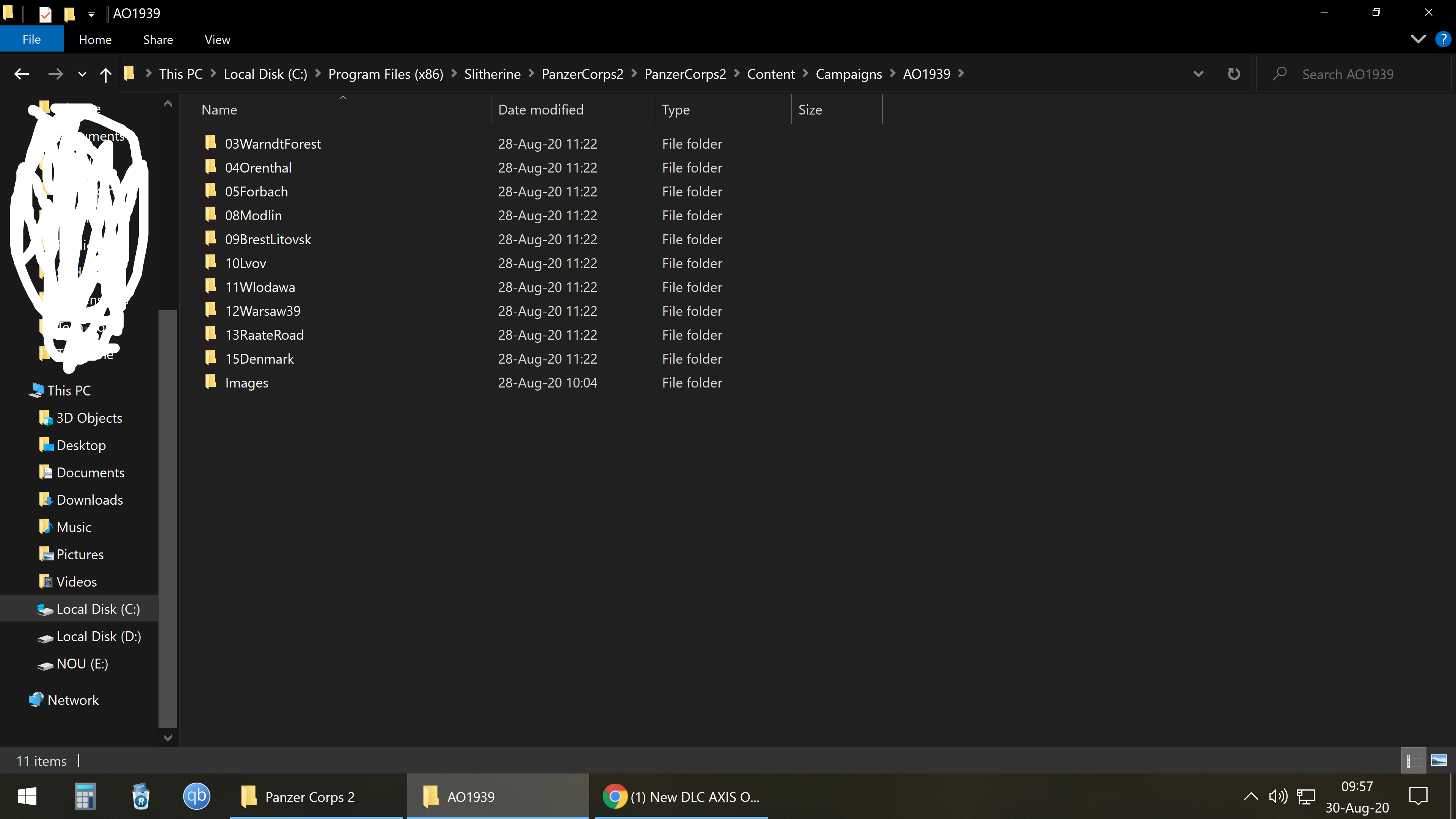Expand chevron after AO1939 in breadcrumb
This screenshot has width=1456, height=819.
tap(961, 74)
